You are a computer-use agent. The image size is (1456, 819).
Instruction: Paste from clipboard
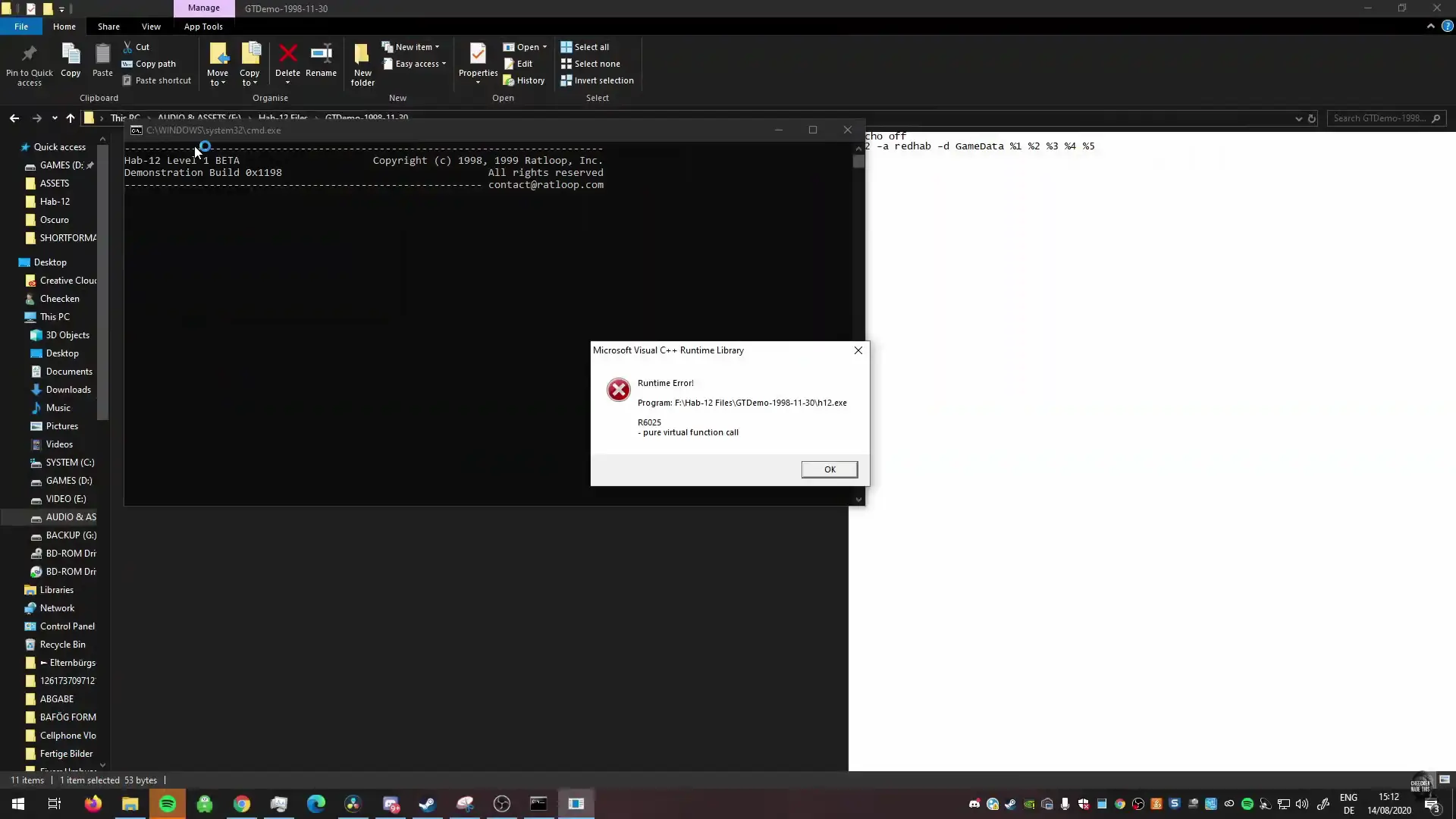[x=102, y=61]
